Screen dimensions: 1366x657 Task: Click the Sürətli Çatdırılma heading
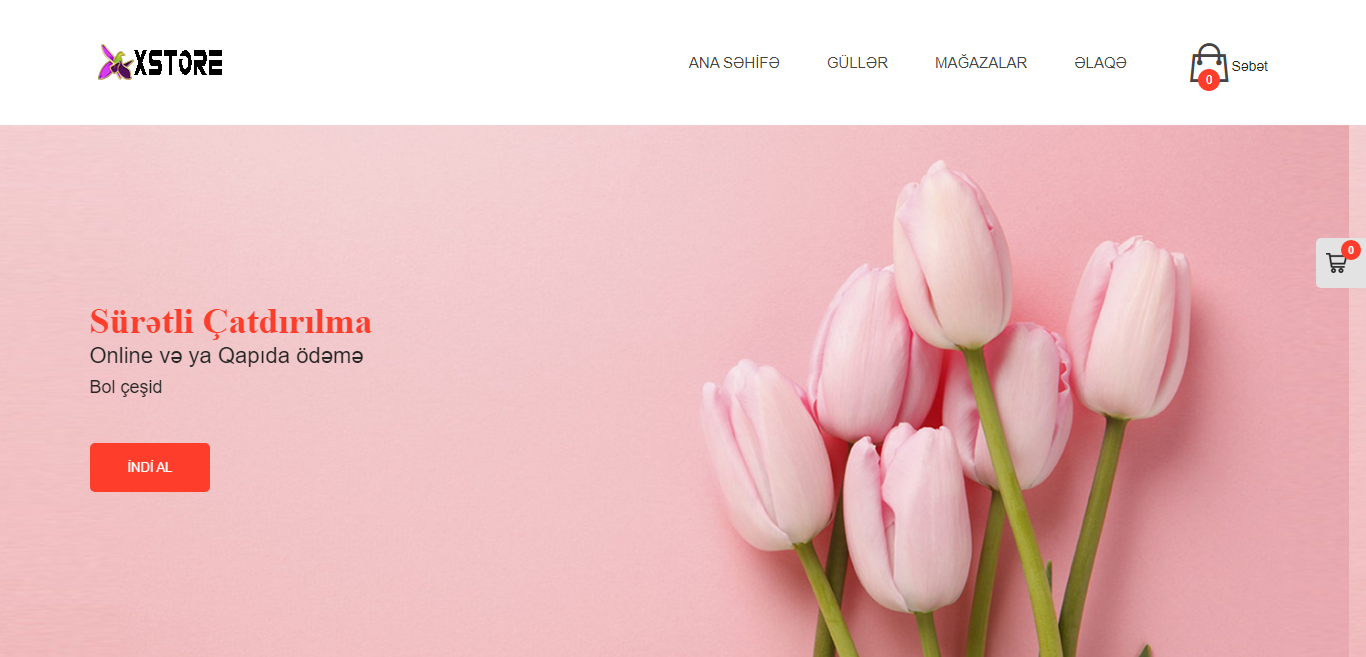(x=231, y=322)
